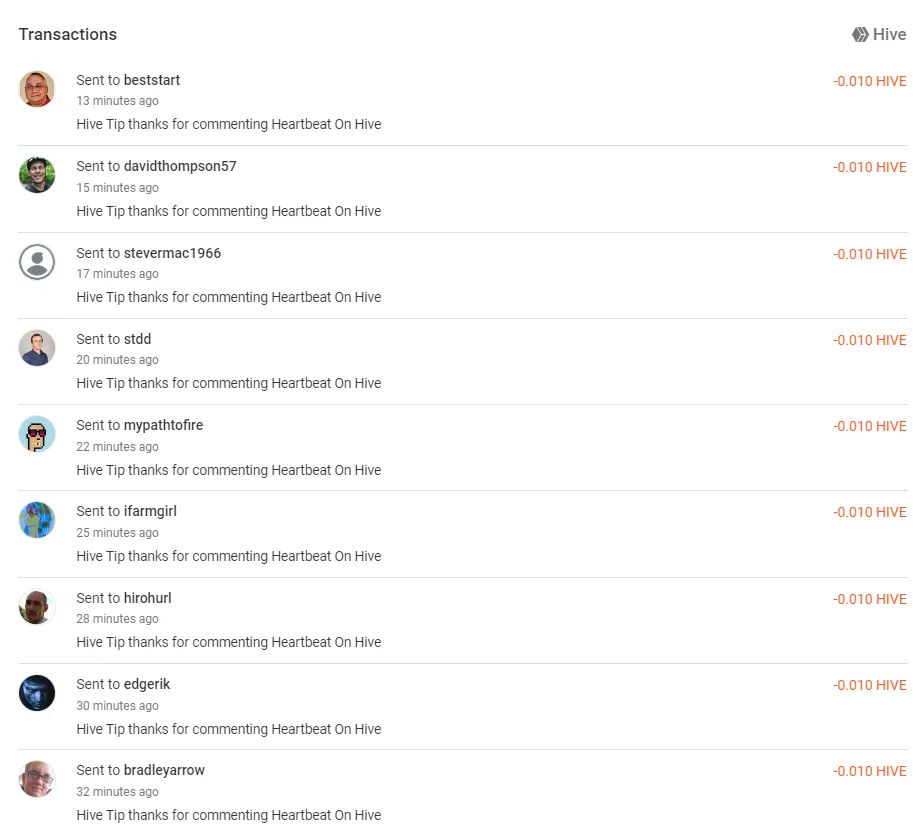Select the Transactions heading
Image resolution: width=913 pixels, height=827 pixels.
coord(68,34)
